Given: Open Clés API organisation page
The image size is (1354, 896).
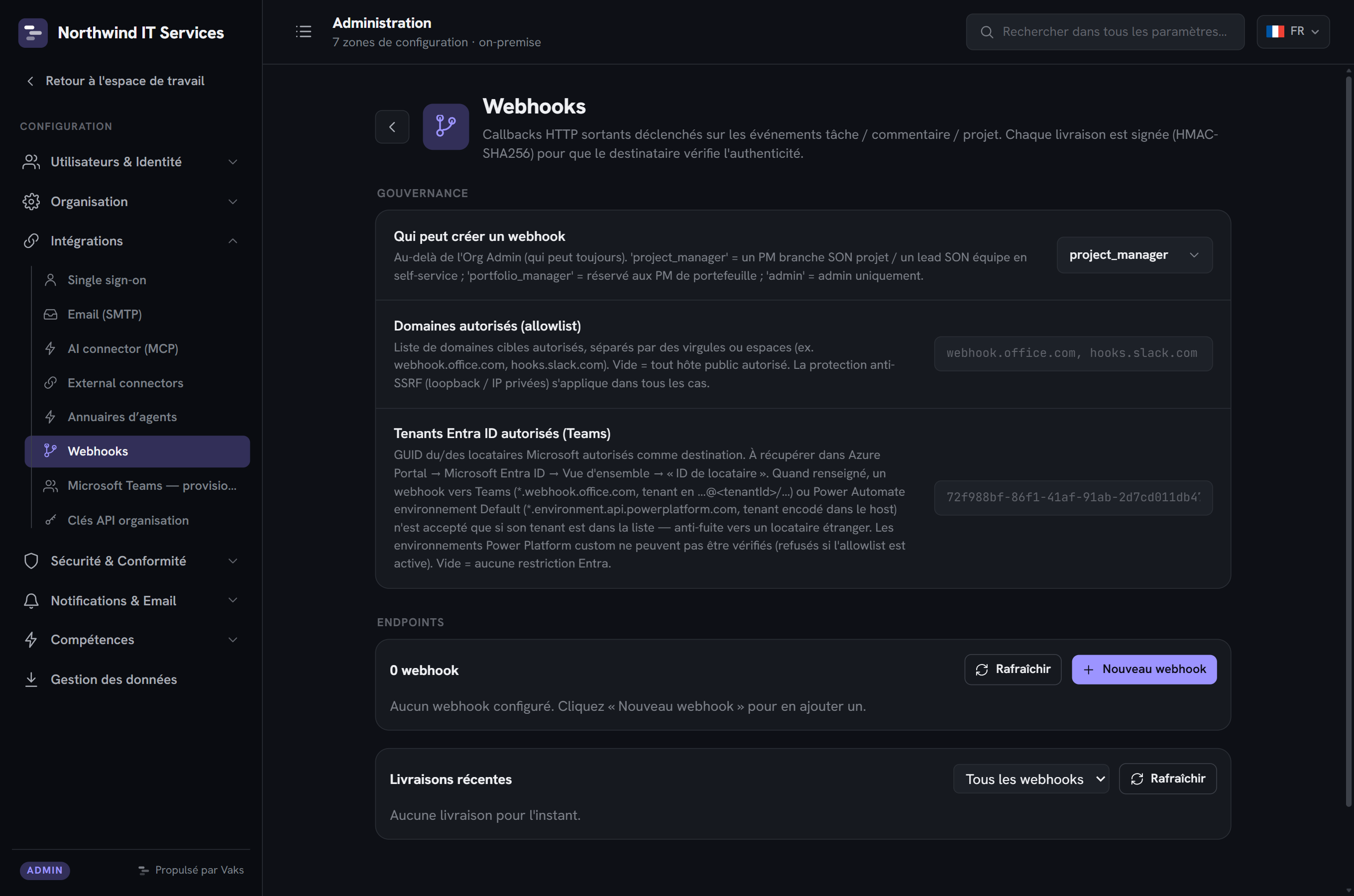Looking at the screenshot, I should 137,520.
